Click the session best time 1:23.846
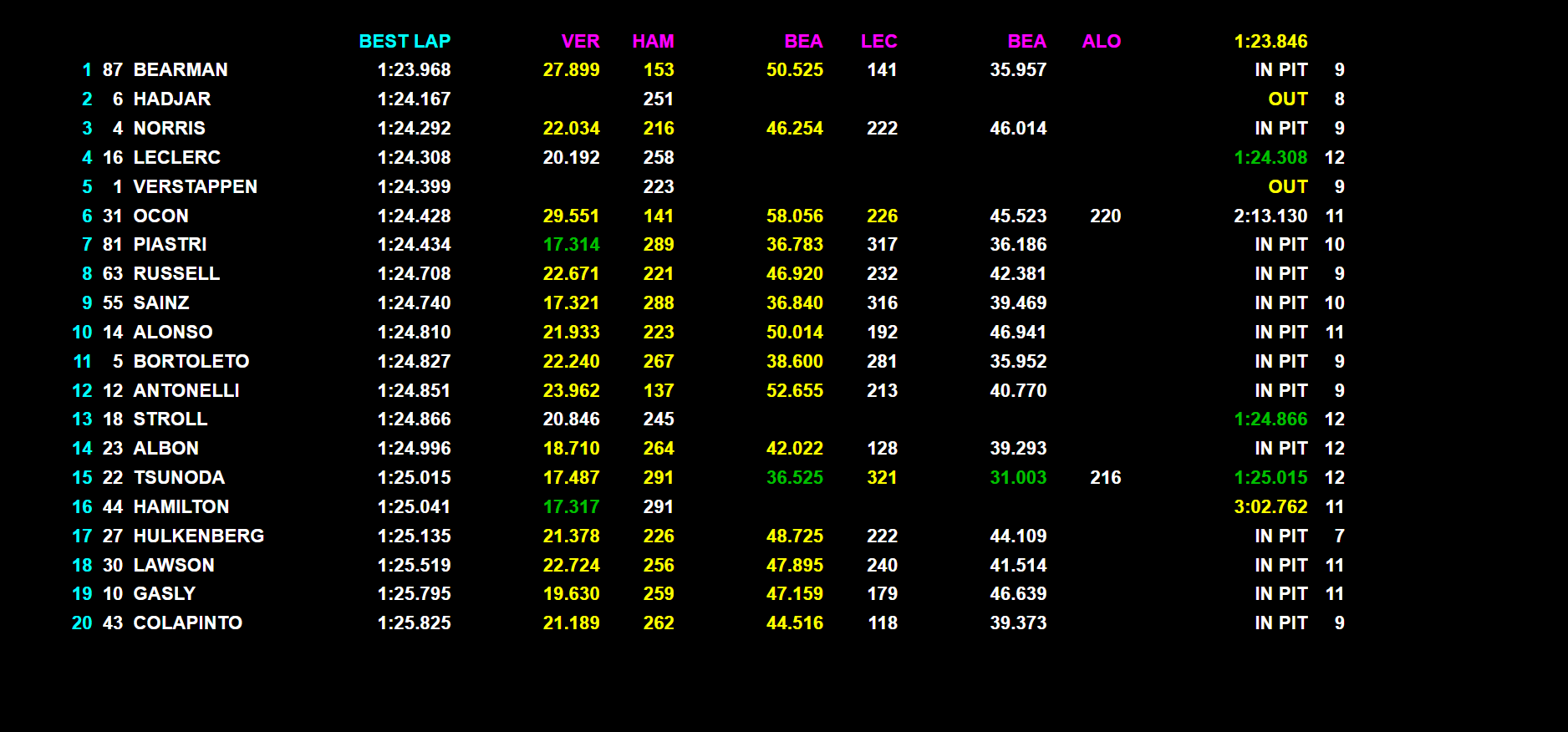 pyautogui.click(x=1270, y=41)
